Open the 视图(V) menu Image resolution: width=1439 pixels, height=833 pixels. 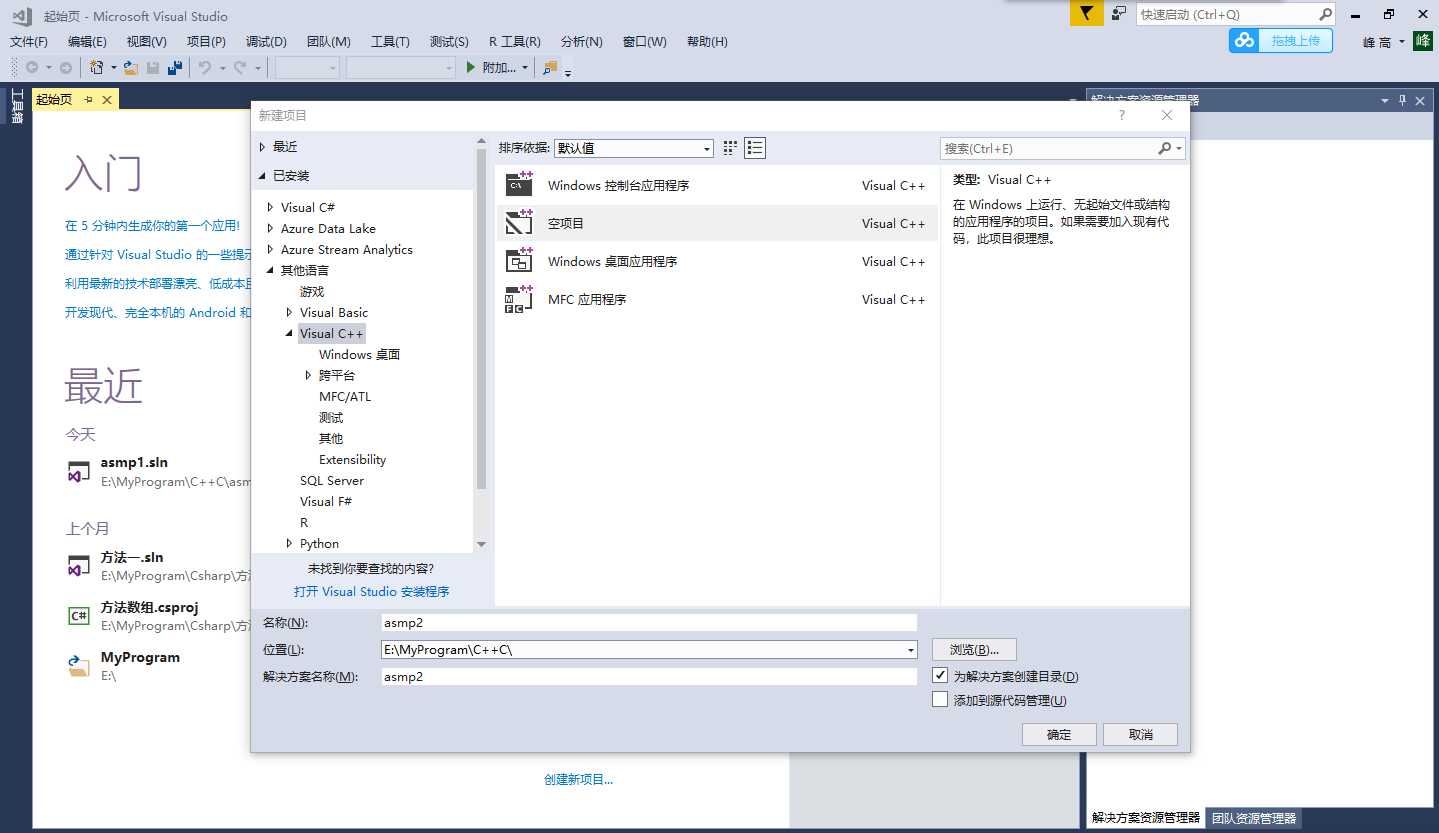147,41
